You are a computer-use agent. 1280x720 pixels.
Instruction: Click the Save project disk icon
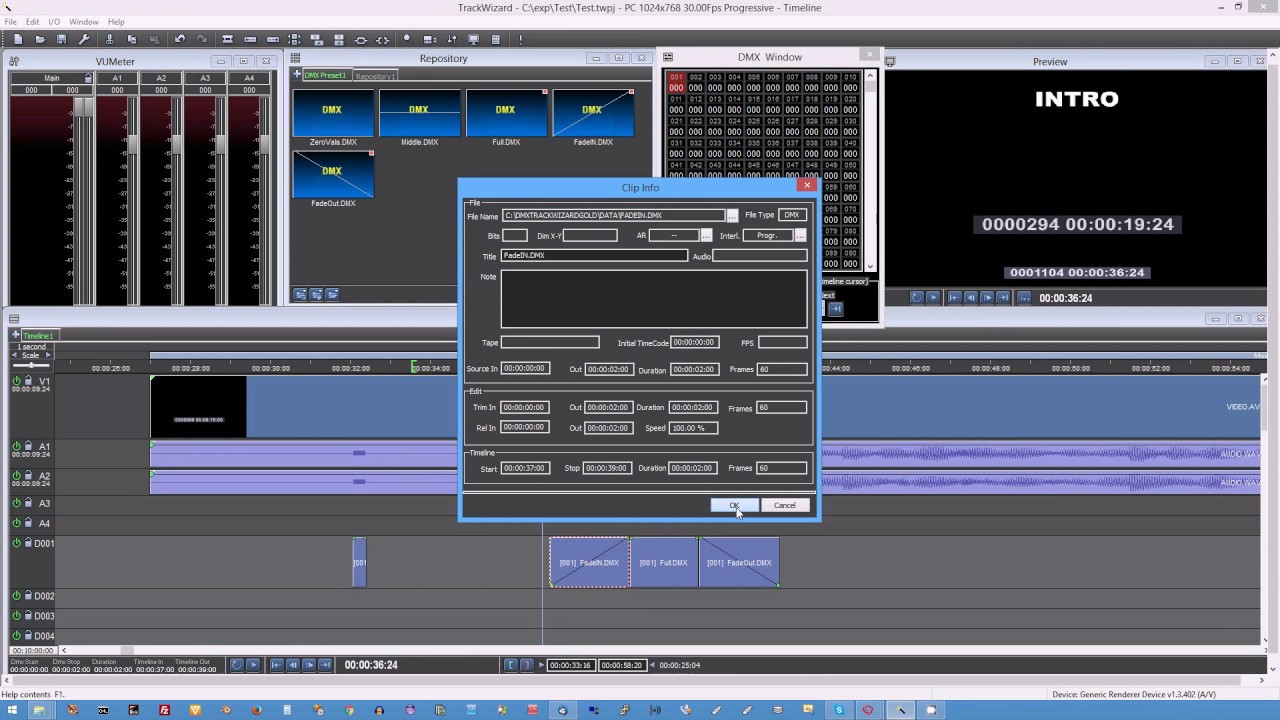62,39
